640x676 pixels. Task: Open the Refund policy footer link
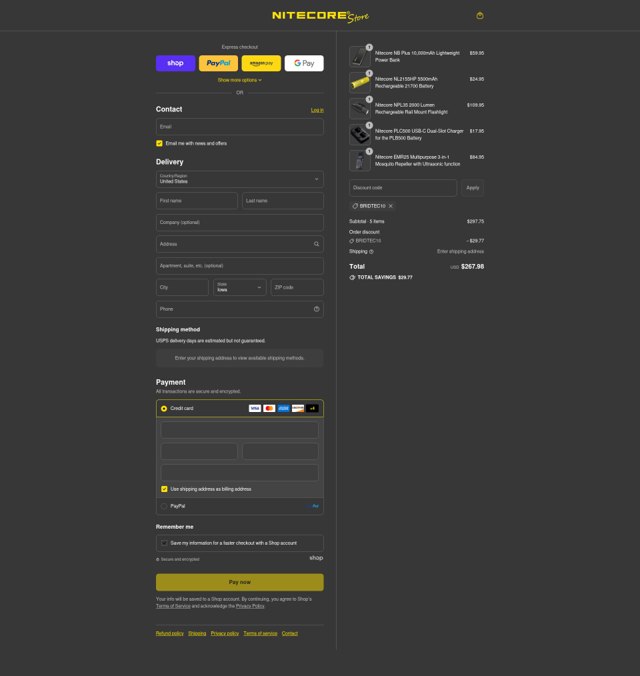pyautogui.click(x=169, y=634)
